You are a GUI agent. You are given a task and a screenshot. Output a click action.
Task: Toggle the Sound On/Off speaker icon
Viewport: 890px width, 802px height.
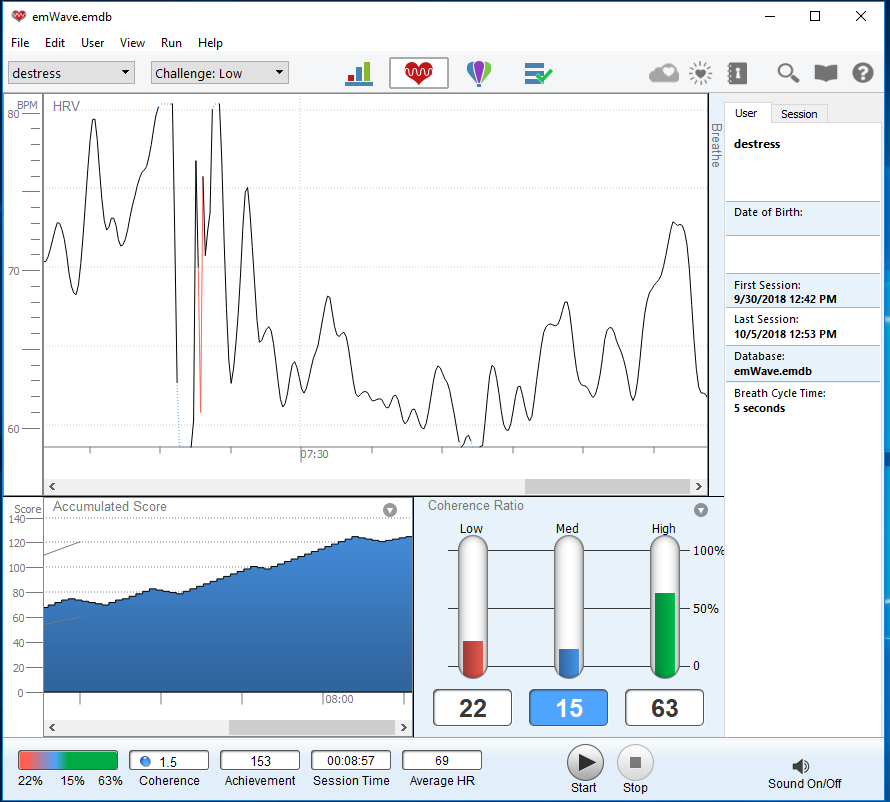click(800, 766)
